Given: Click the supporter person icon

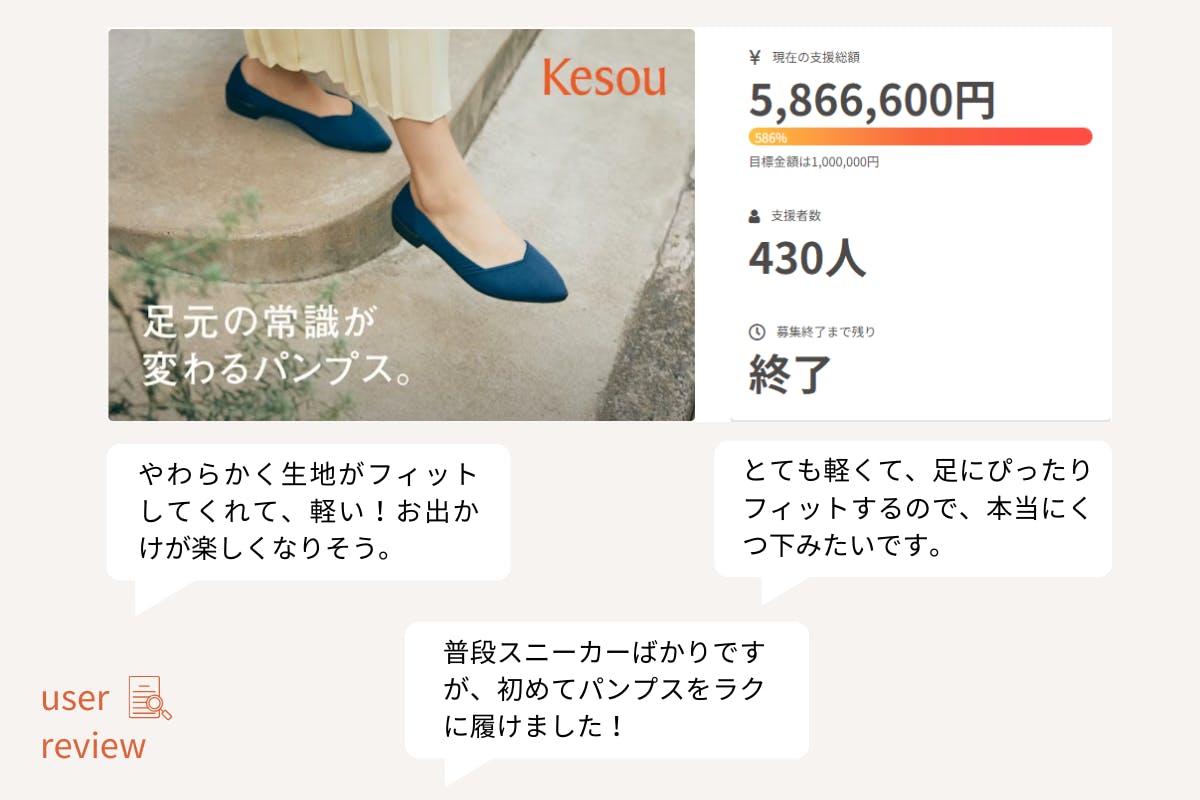Looking at the screenshot, I should 755,216.
